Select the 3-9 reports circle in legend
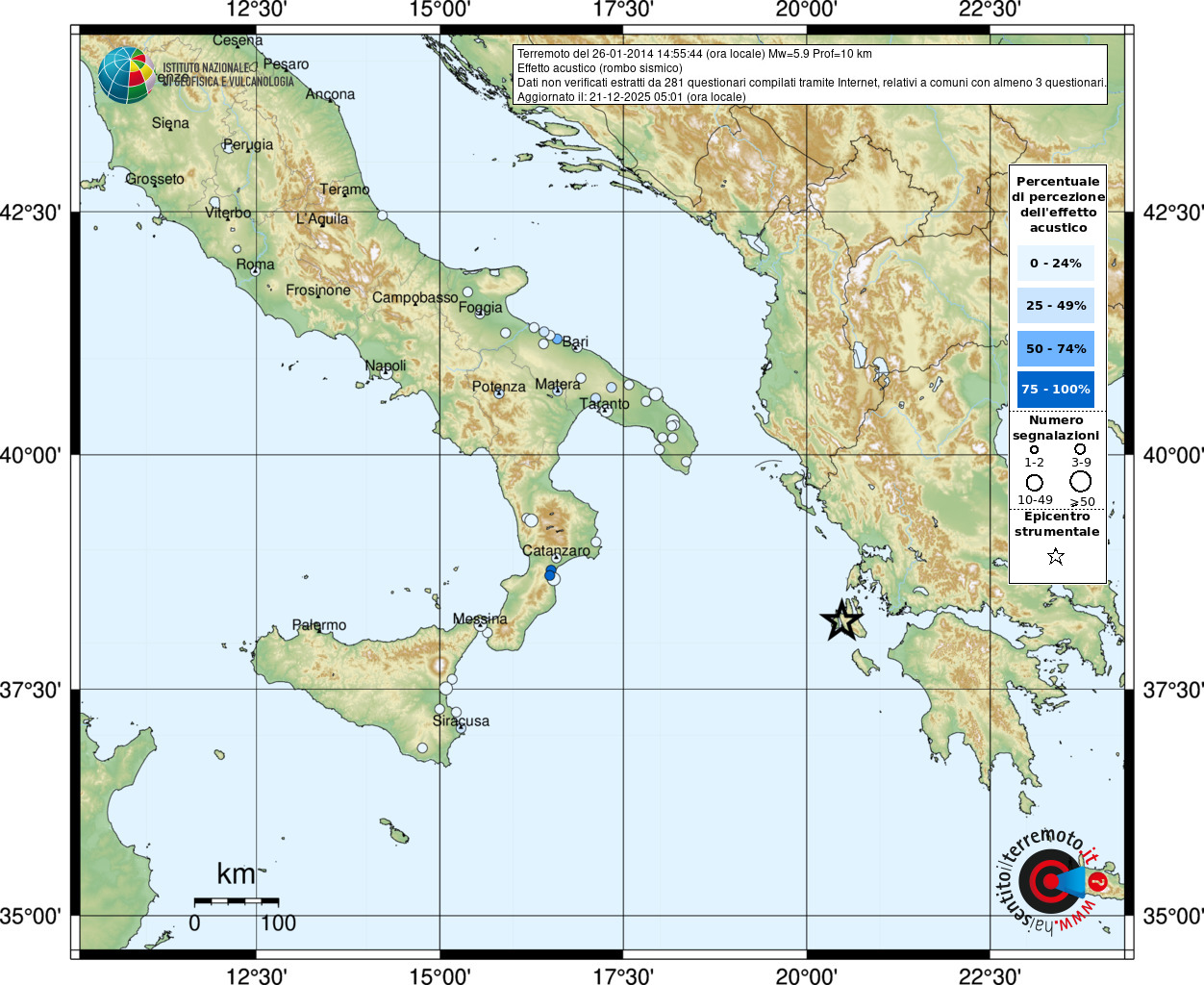The width and height of the screenshot is (1204, 985). point(1080,449)
